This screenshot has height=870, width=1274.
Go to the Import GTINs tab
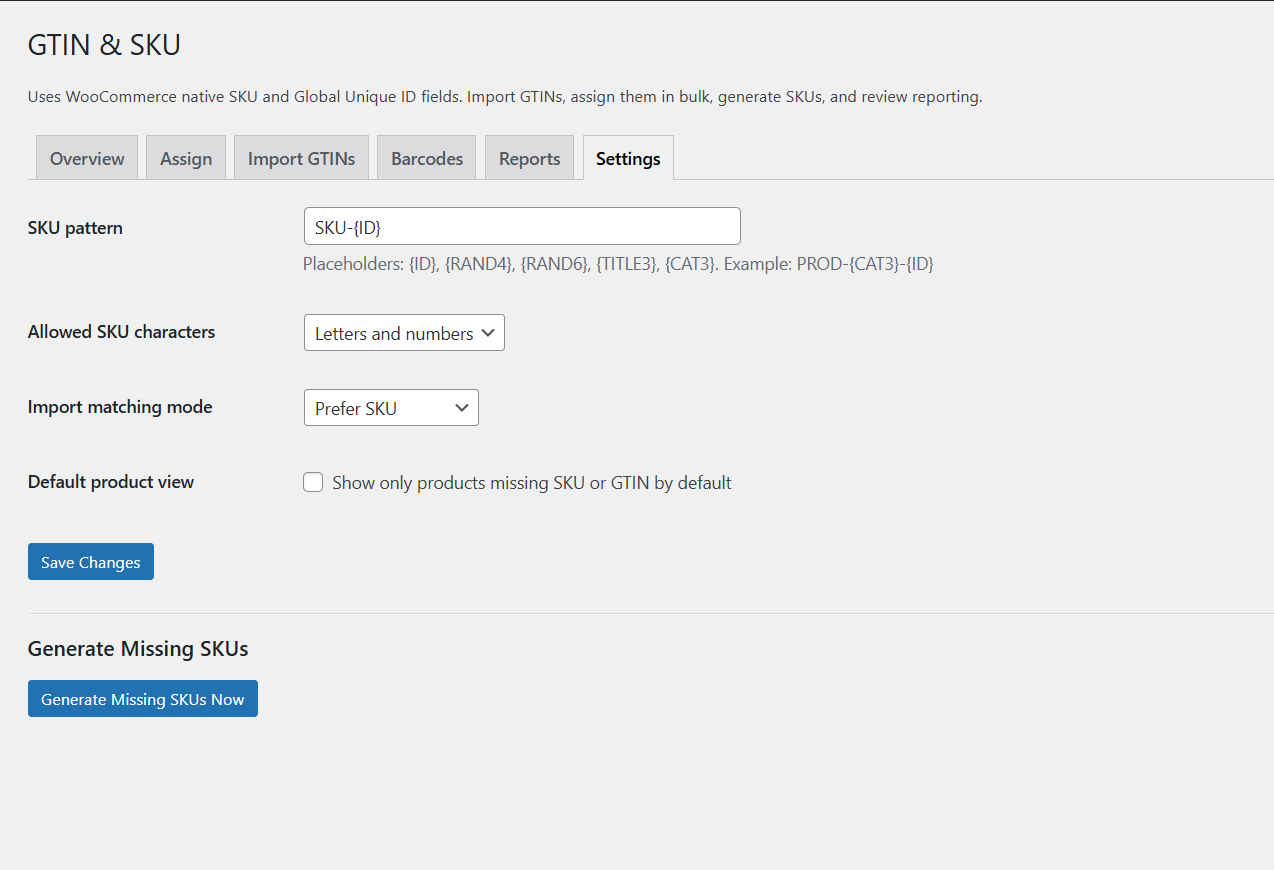(x=301, y=157)
